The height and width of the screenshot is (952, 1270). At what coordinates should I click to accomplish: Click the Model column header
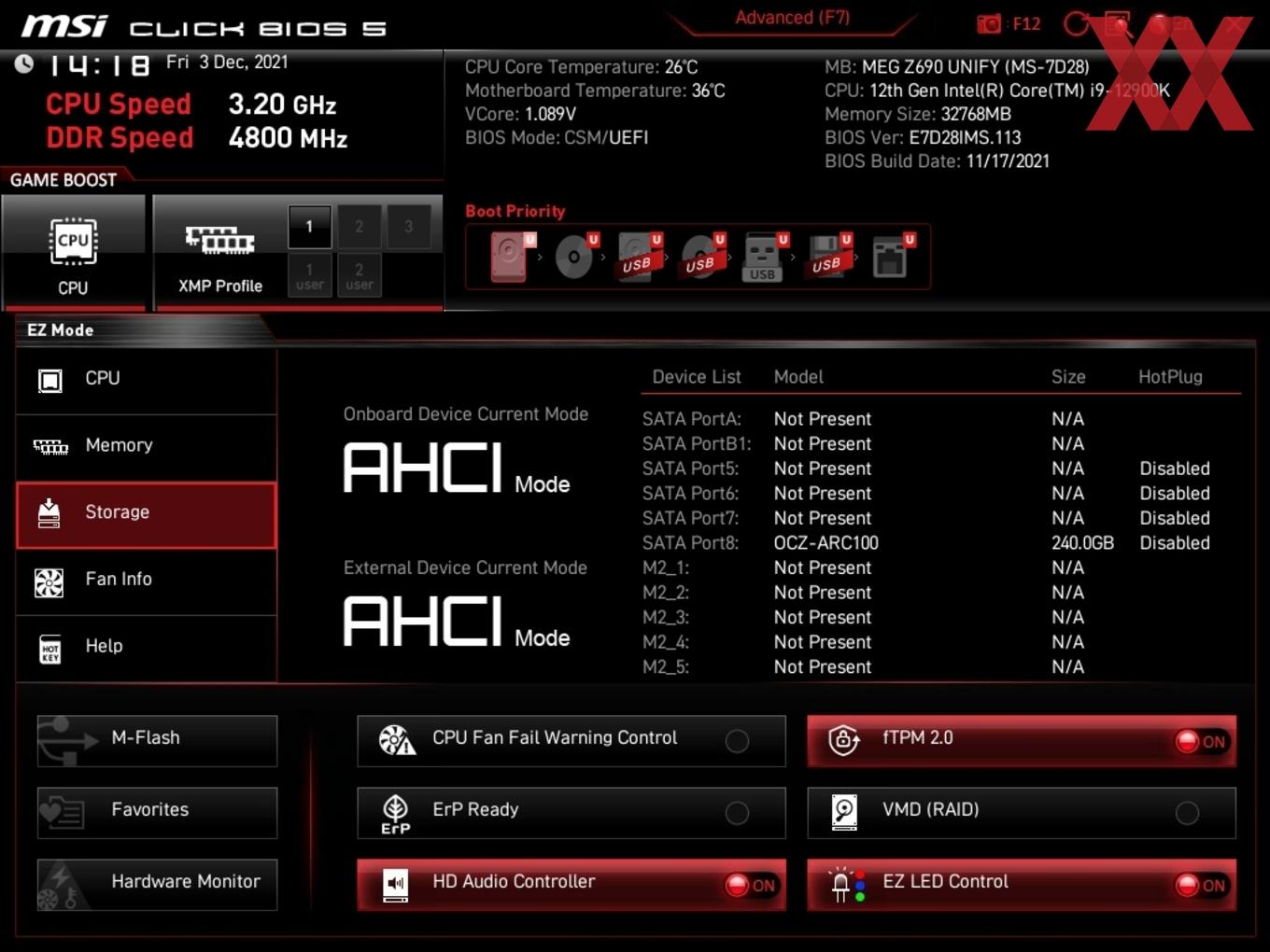(x=798, y=377)
